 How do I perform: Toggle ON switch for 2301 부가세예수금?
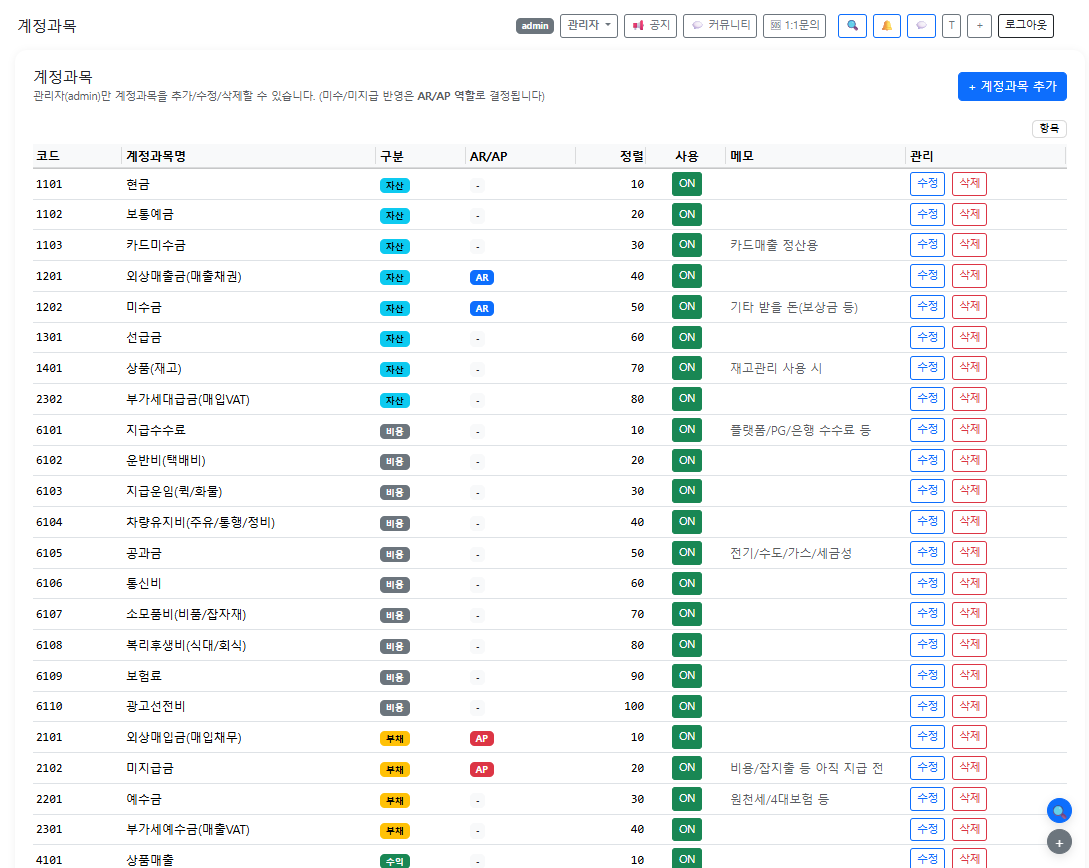[x=687, y=829]
